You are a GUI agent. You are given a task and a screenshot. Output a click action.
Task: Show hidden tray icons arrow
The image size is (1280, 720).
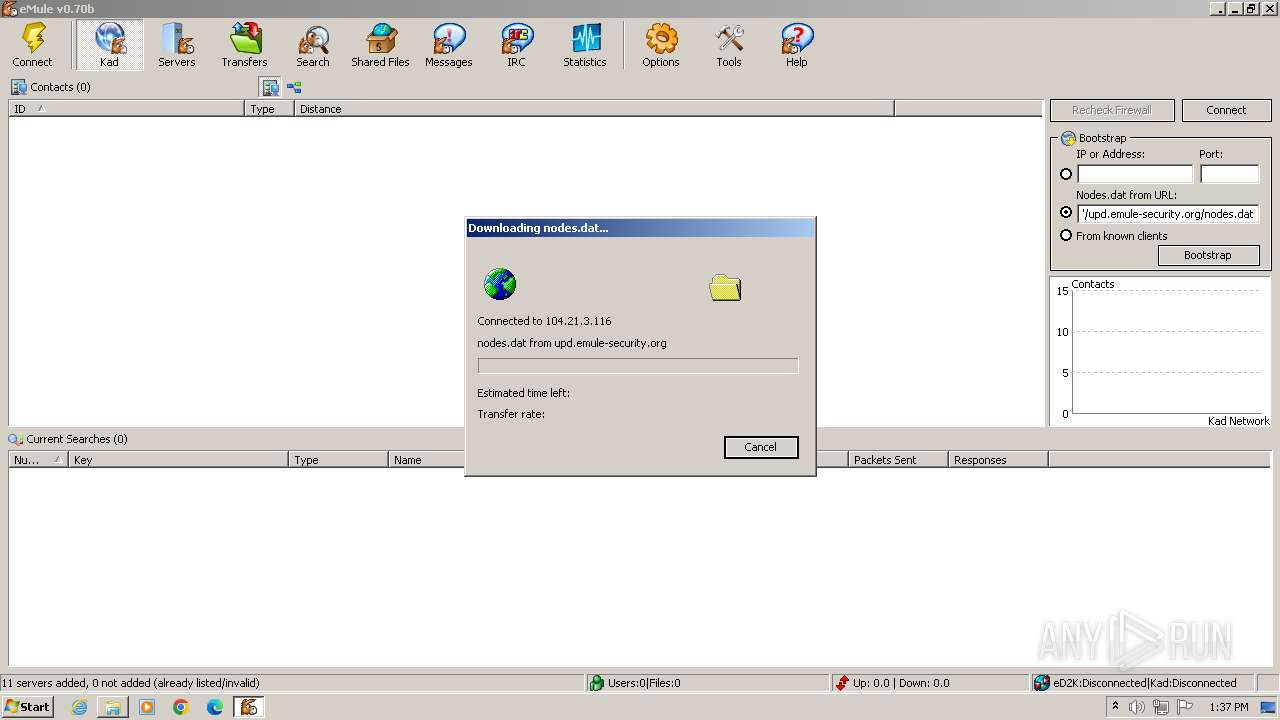(1115, 706)
